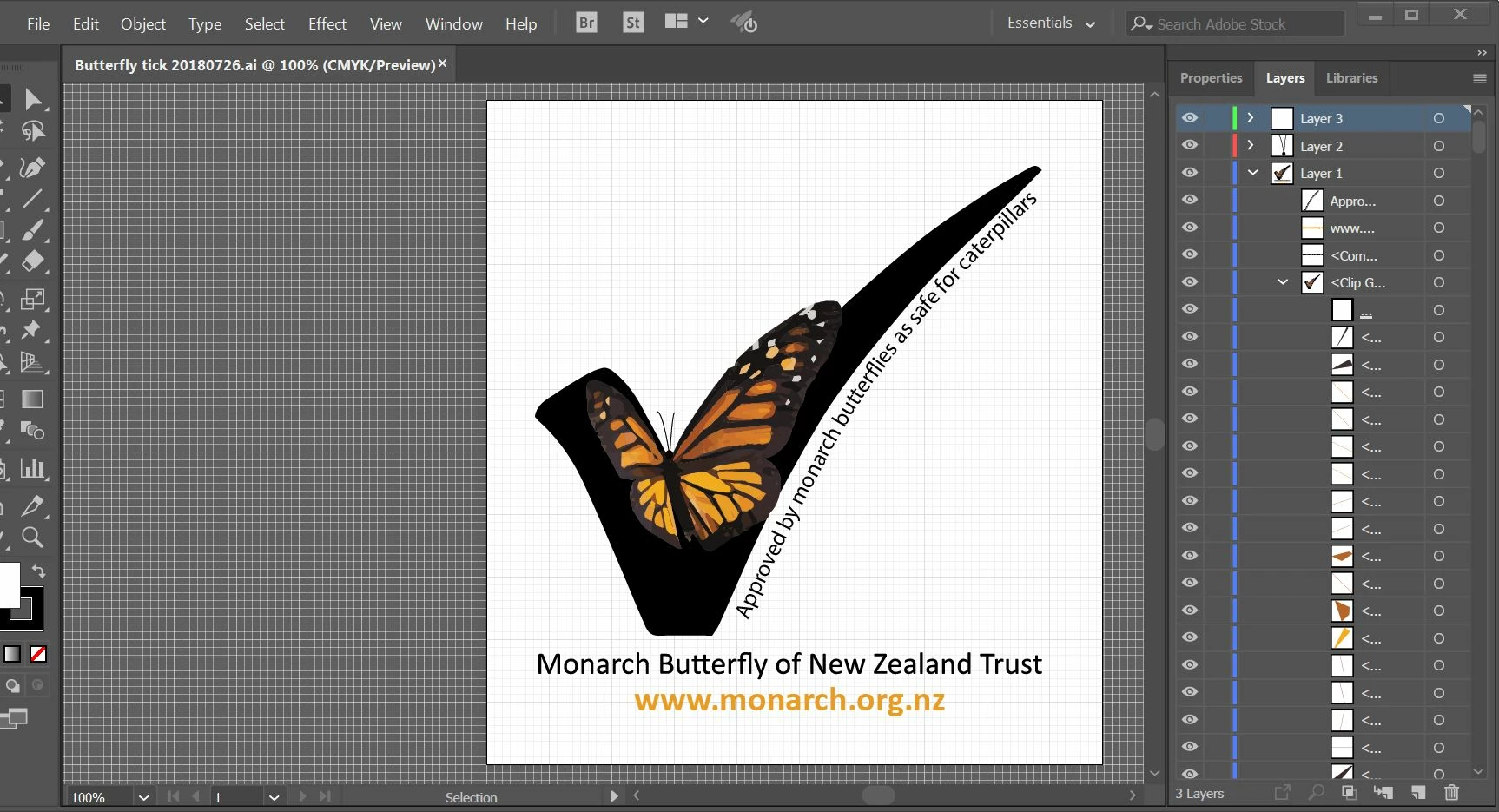Open the Arrange Documents layout icon
Image resolution: width=1499 pixels, height=812 pixels.
(677, 21)
